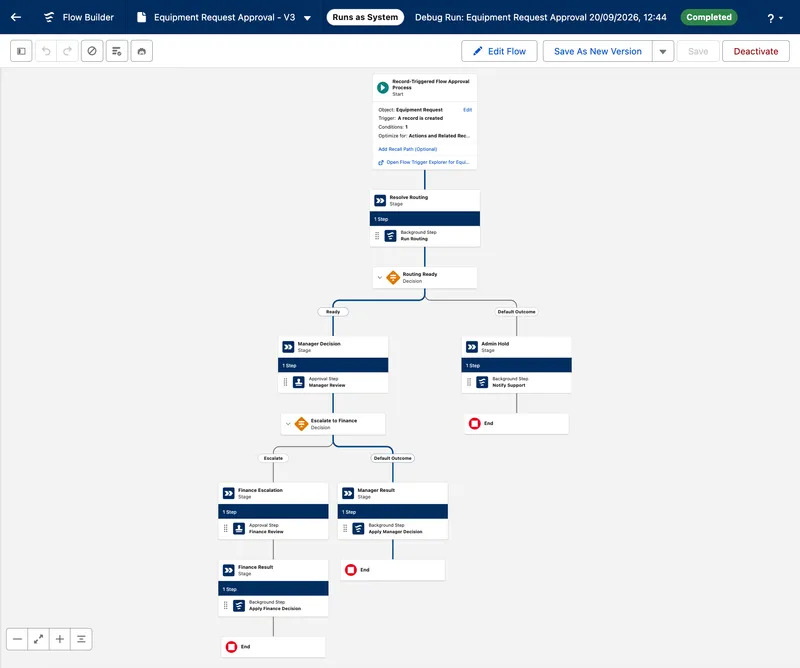The image size is (800, 668).
Task: Click the Manager Review approval step icon
Action: [299, 382]
